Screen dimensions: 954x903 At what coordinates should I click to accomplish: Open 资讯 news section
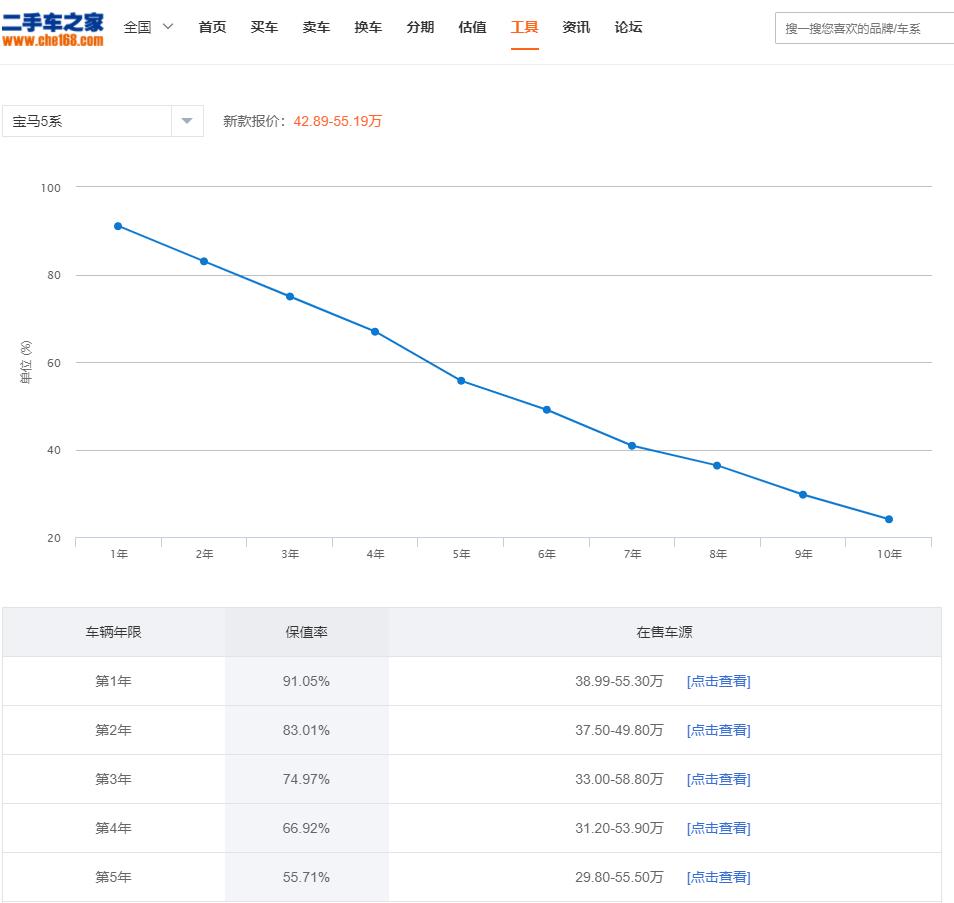point(576,27)
